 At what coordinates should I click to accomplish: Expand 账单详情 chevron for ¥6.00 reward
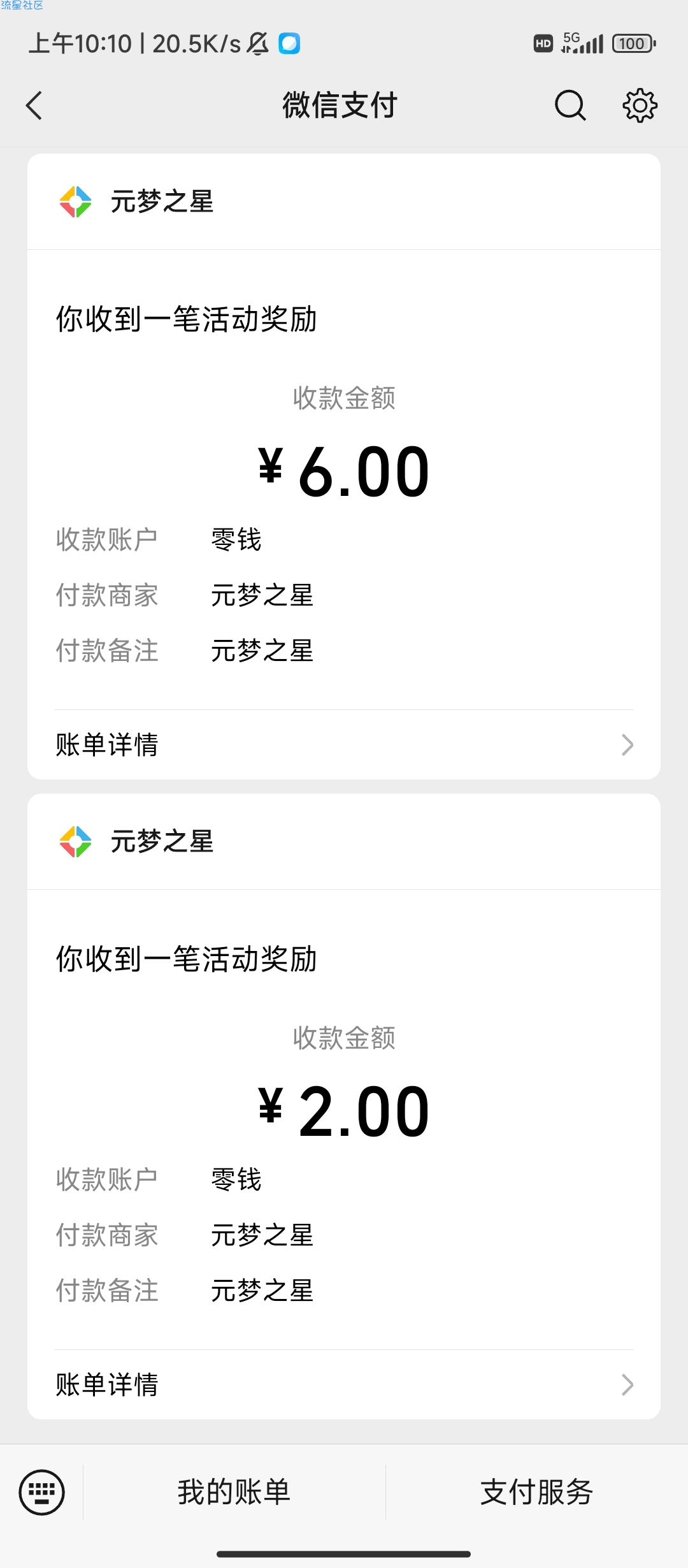coord(627,744)
